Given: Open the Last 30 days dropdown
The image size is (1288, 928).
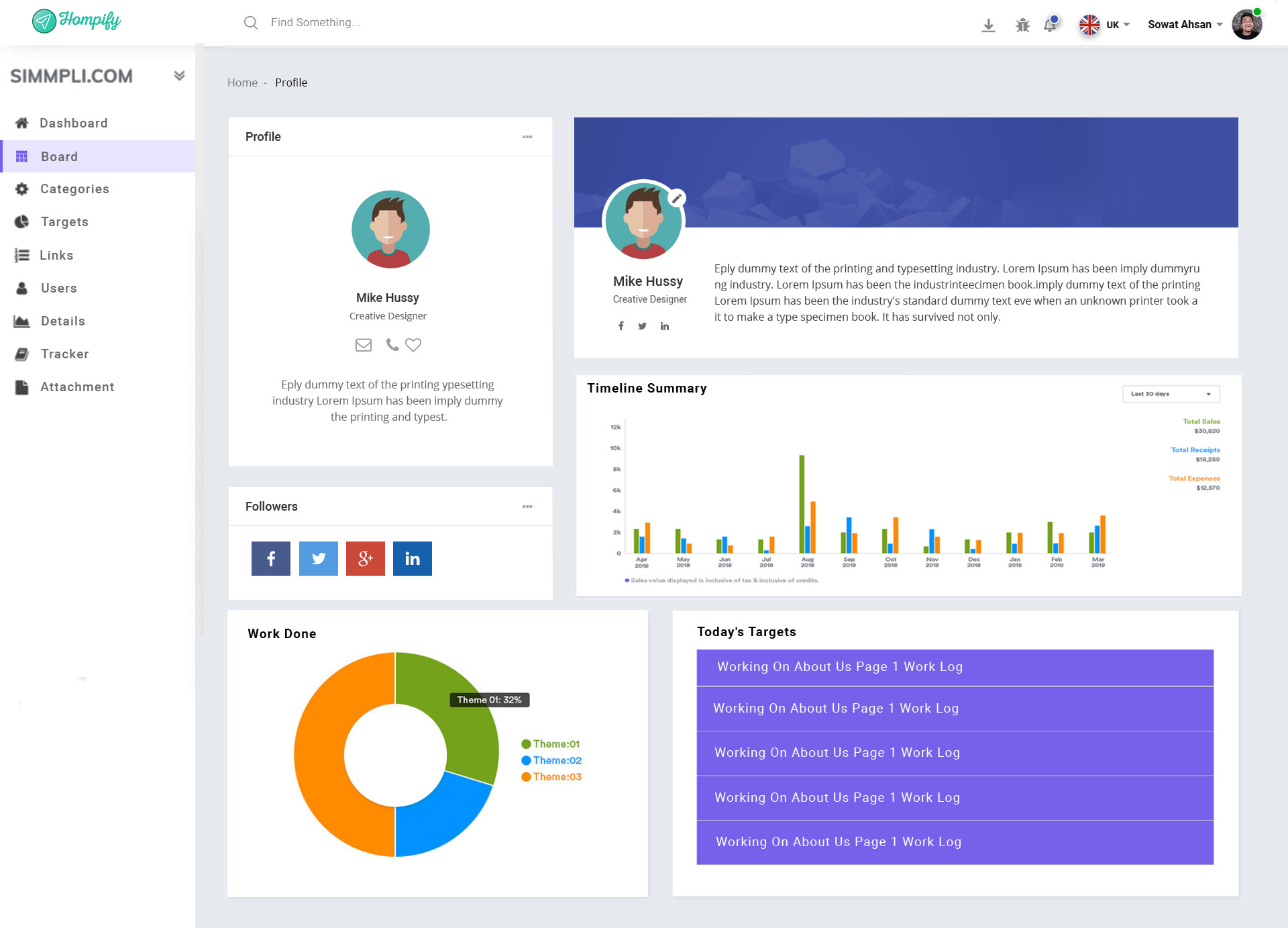Looking at the screenshot, I should 1171,394.
